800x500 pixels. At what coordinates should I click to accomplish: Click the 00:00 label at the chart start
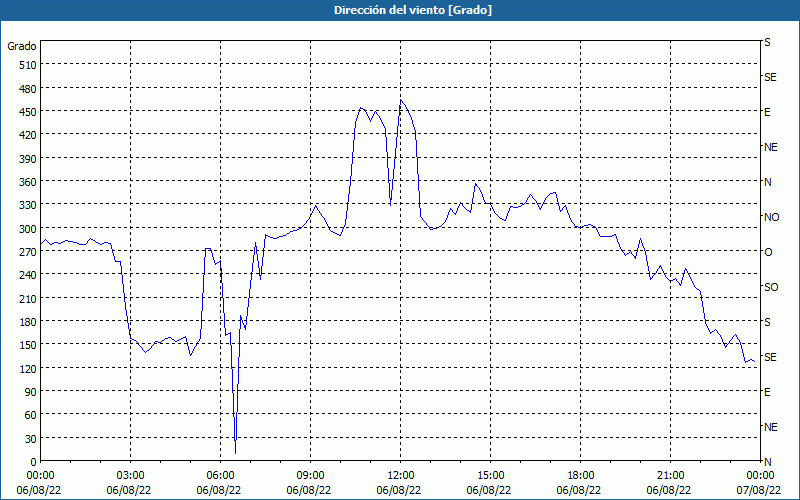(x=40, y=476)
